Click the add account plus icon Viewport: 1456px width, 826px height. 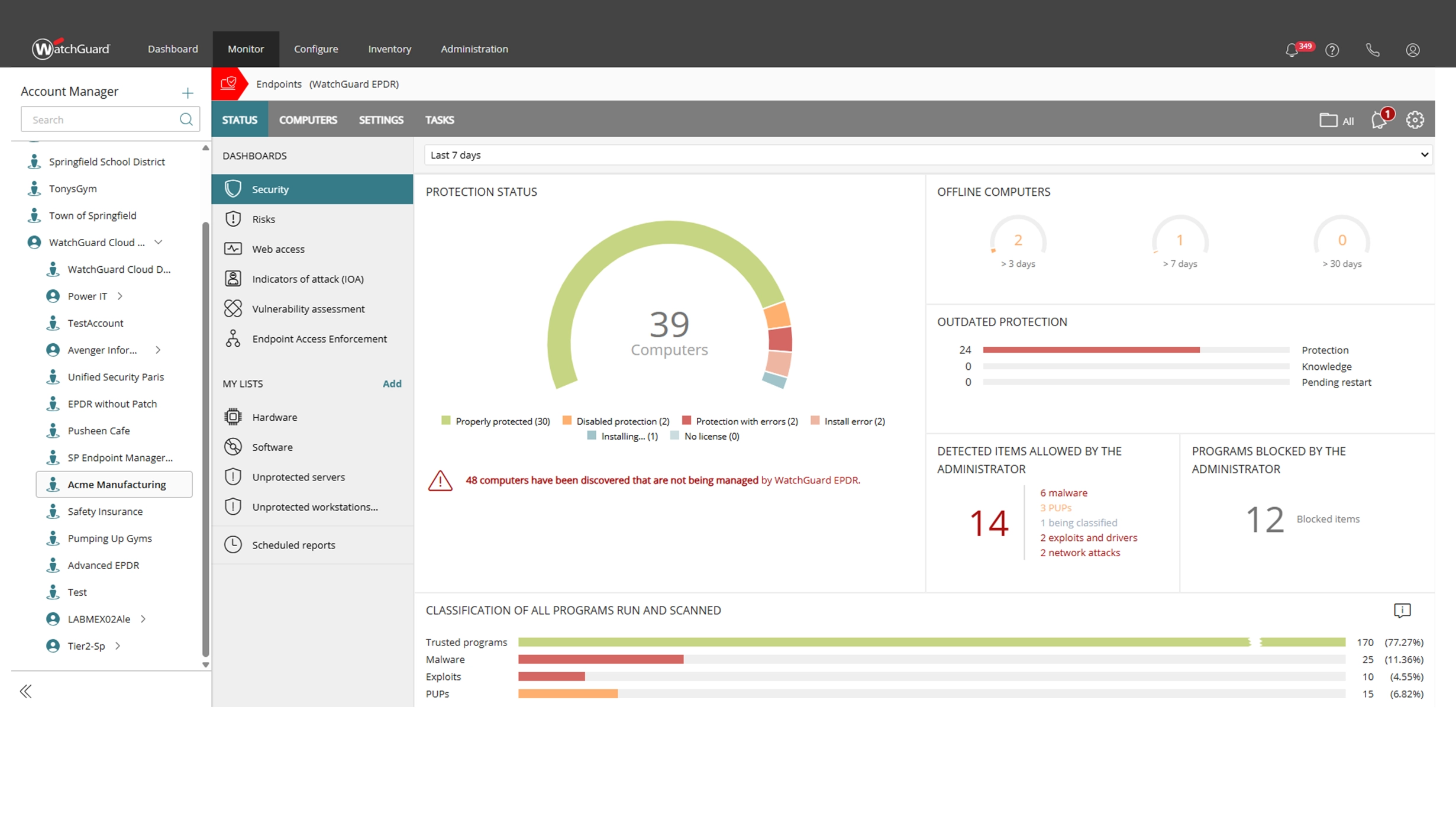point(188,93)
